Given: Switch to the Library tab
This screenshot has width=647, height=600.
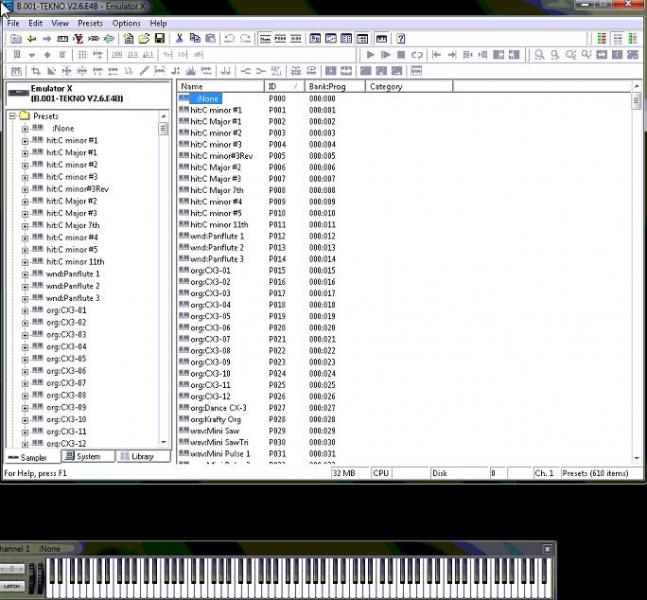Looking at the screenshot, I should [x=142, y=456].
